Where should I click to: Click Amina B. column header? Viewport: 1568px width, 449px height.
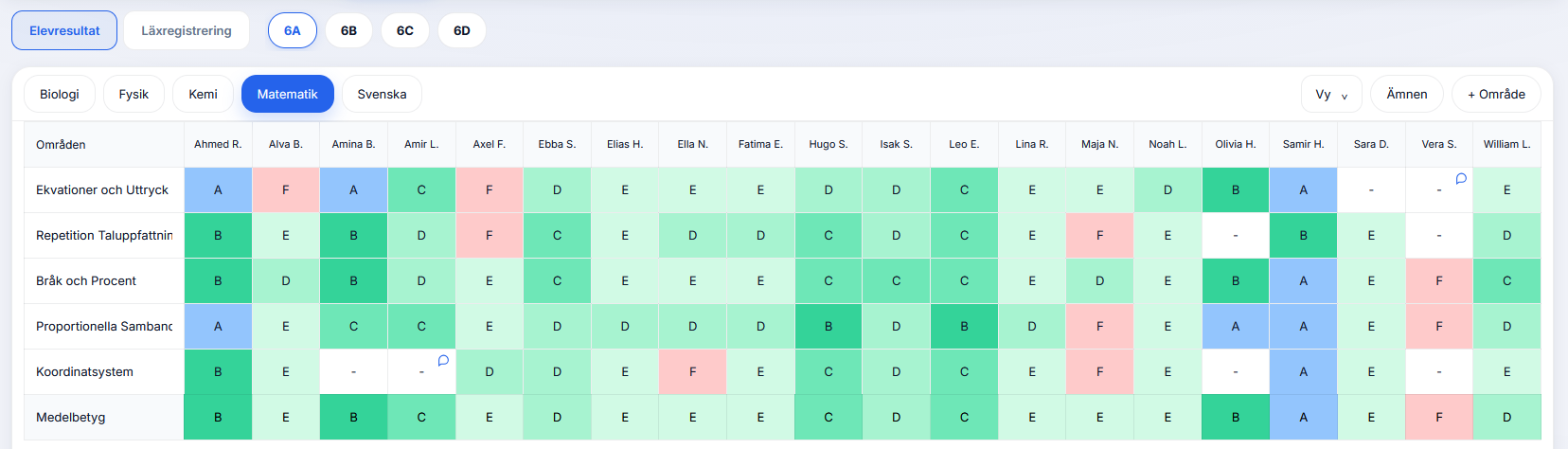click(353, 144)
